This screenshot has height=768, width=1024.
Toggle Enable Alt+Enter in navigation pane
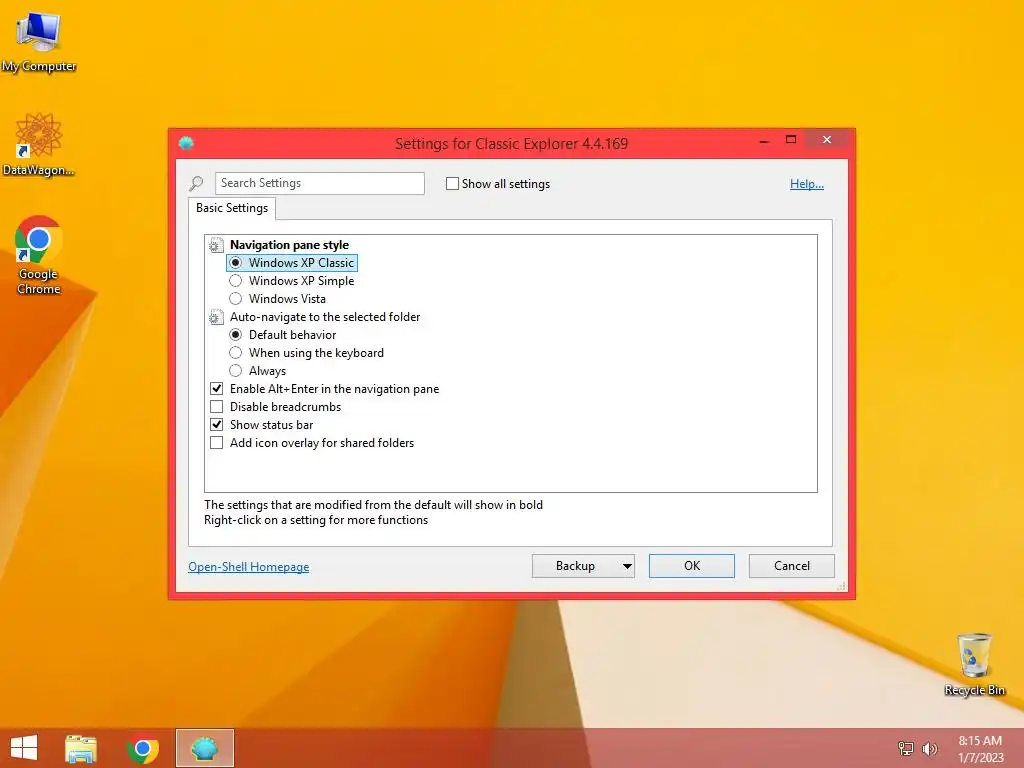(217, 389)
